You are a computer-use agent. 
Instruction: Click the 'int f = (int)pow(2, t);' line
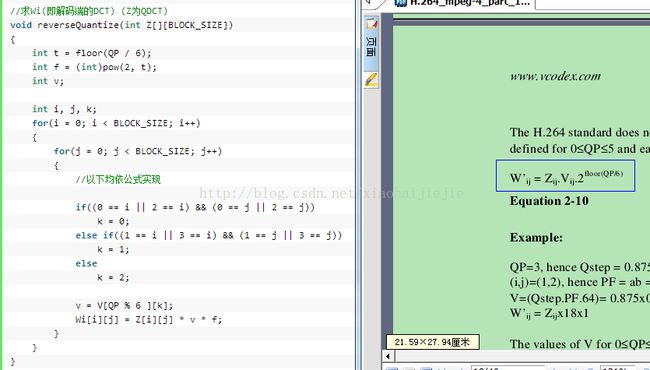(x=95, y=67)
